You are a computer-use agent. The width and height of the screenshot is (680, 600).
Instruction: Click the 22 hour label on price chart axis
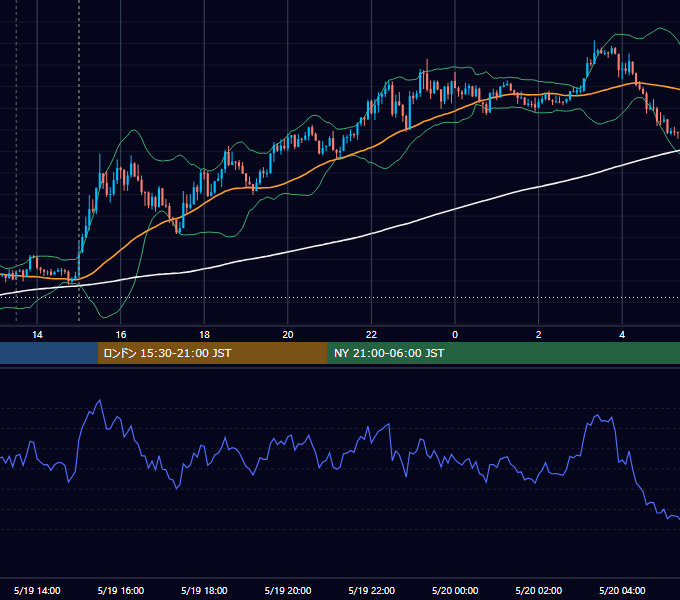click(x=371, y=335)
